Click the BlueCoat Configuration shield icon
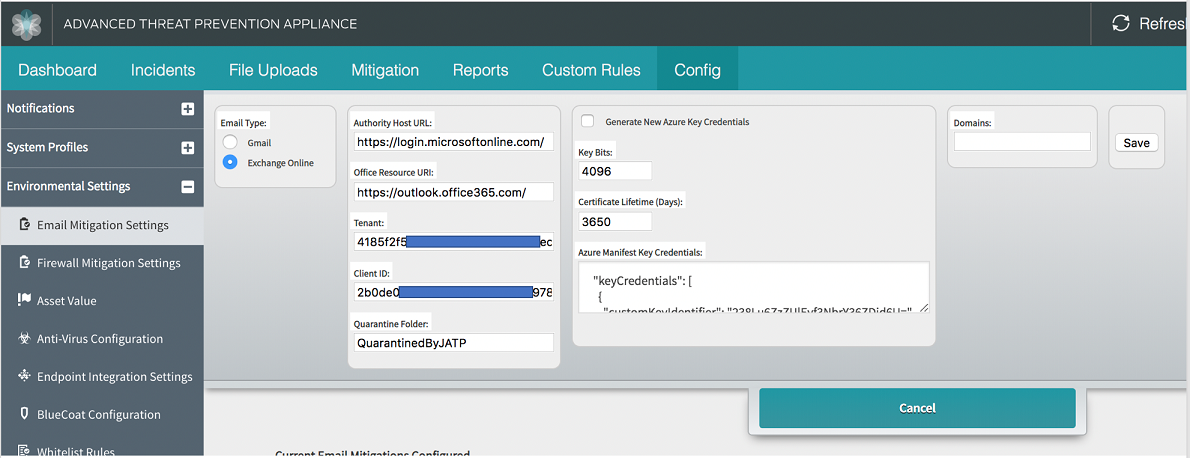This screenshot has height=458, width=1190. tap(24, 414)
